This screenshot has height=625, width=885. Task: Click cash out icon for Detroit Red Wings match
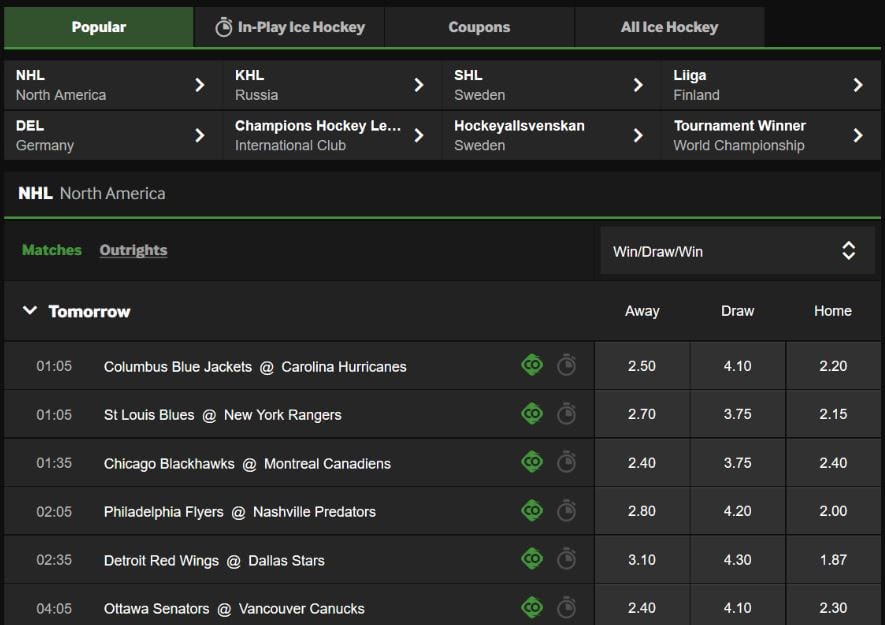(x=532, y=559)
